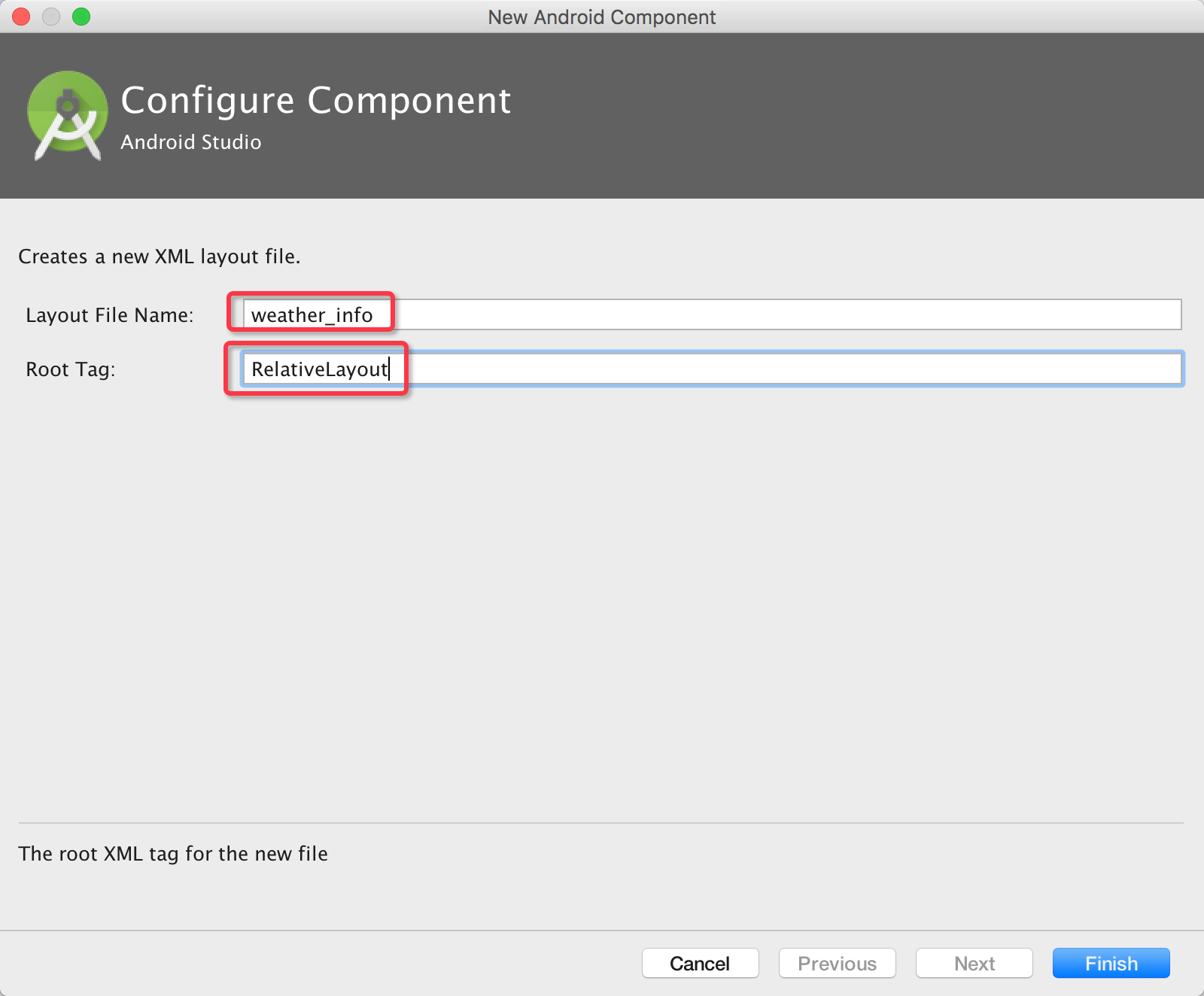The image size is (1204, 996).
Task: Click the "Layout File Name:" label
Action: click(x=110, y=315)
